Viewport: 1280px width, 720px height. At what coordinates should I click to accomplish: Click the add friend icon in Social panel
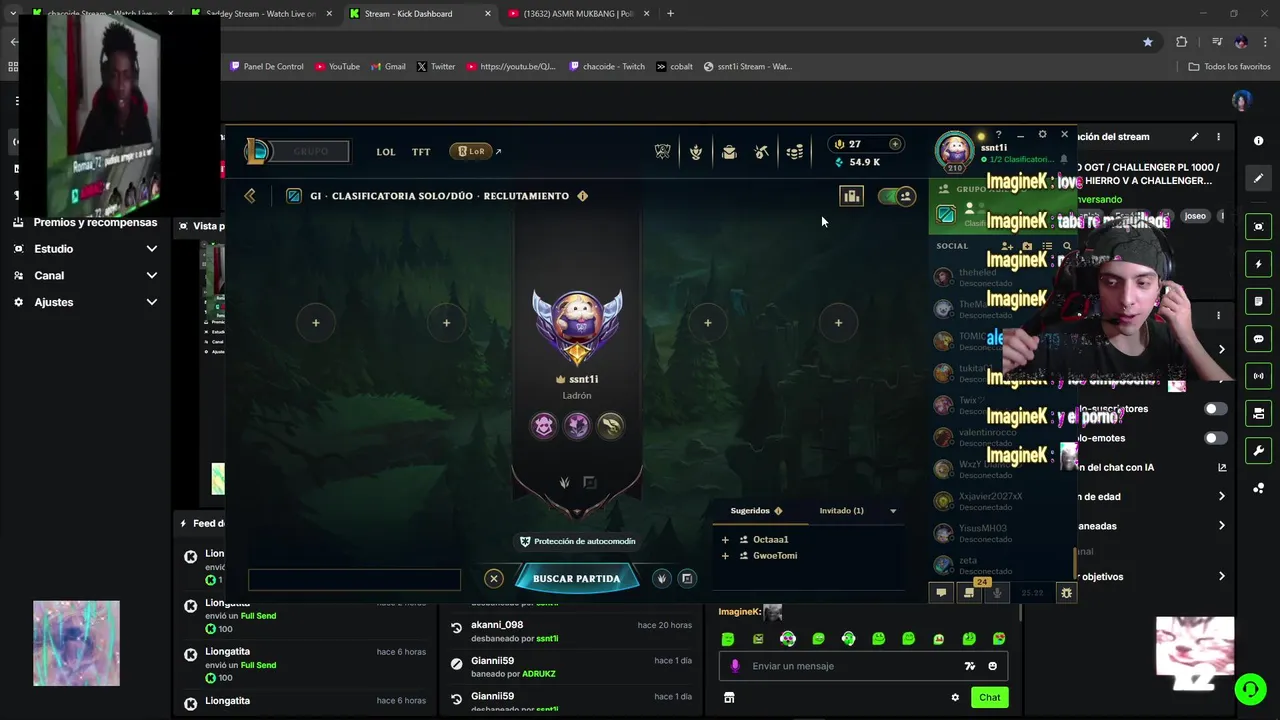pyautogui.click(x=1007, y=245)
